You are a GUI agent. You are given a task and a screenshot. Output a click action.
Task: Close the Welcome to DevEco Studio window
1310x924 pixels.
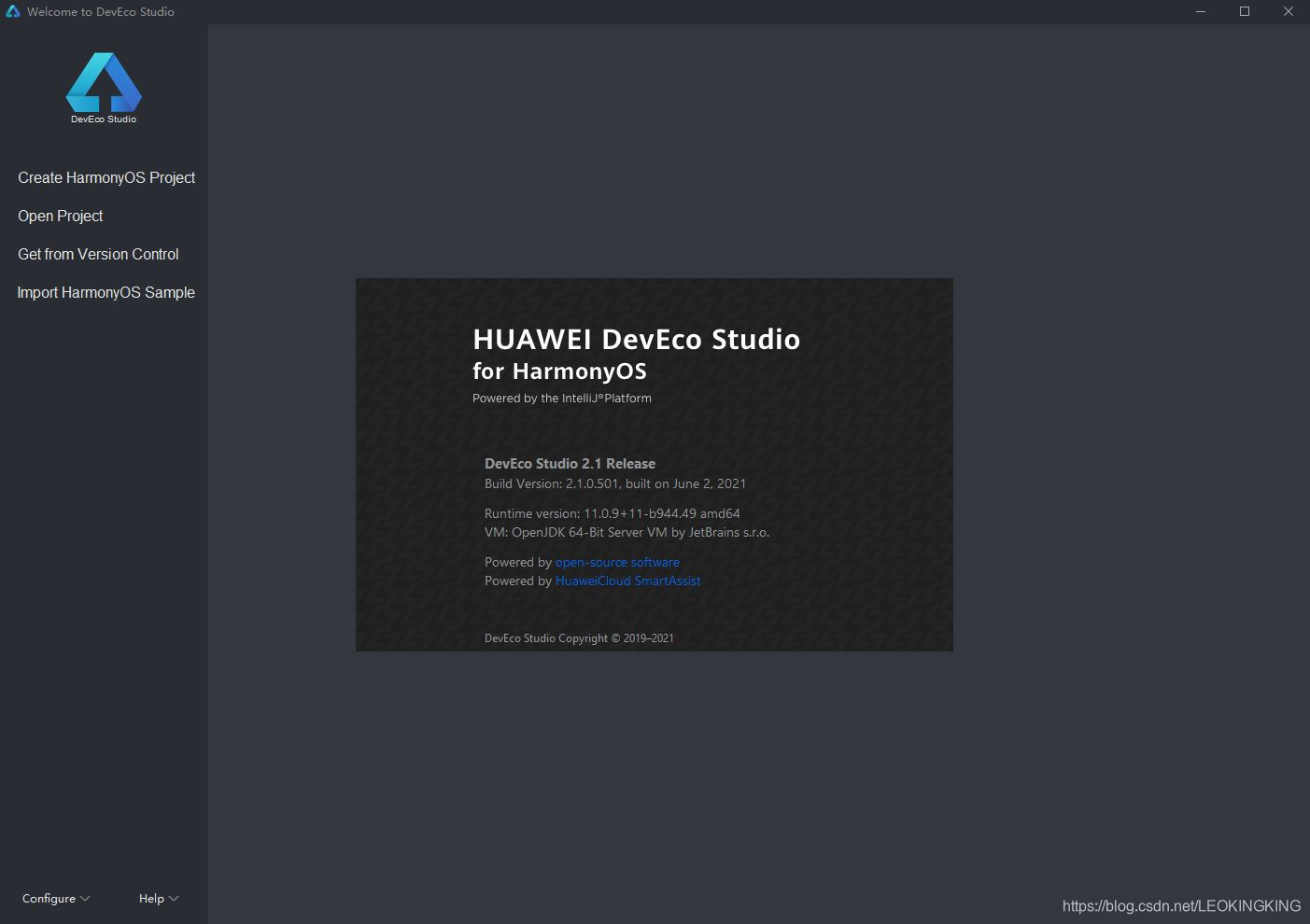[x=1289, y=11]
